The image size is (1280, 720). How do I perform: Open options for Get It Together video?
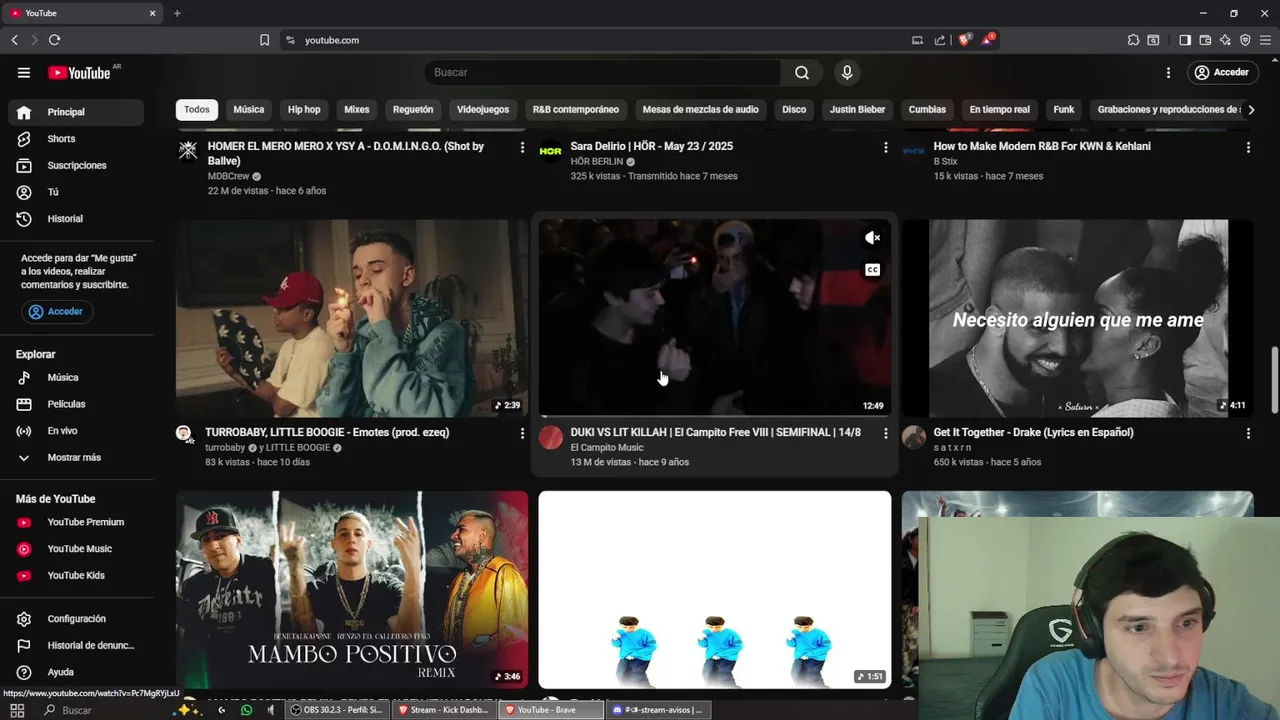1248,433
